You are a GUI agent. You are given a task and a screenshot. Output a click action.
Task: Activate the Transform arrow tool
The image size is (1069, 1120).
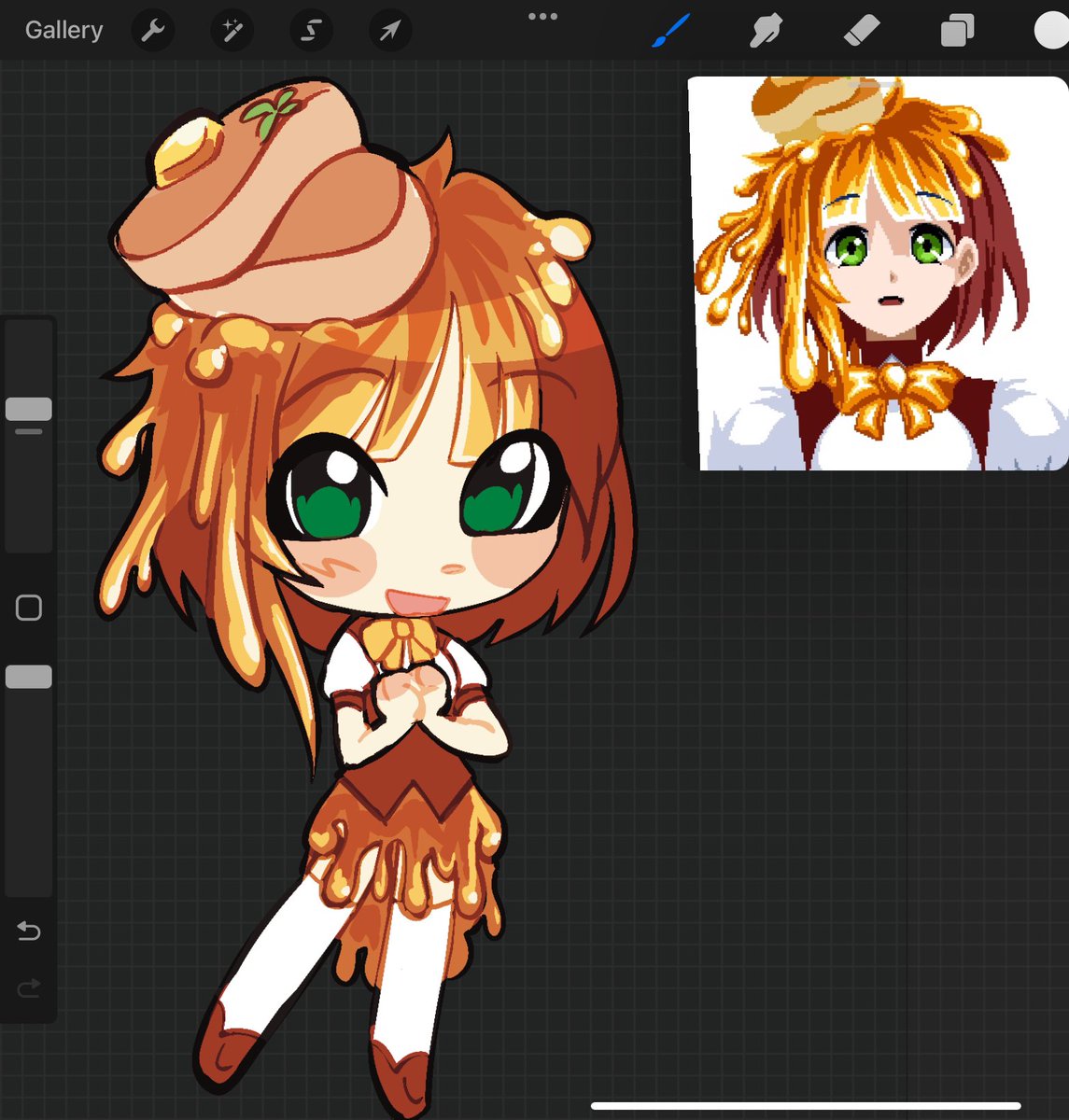coord(389,31)
